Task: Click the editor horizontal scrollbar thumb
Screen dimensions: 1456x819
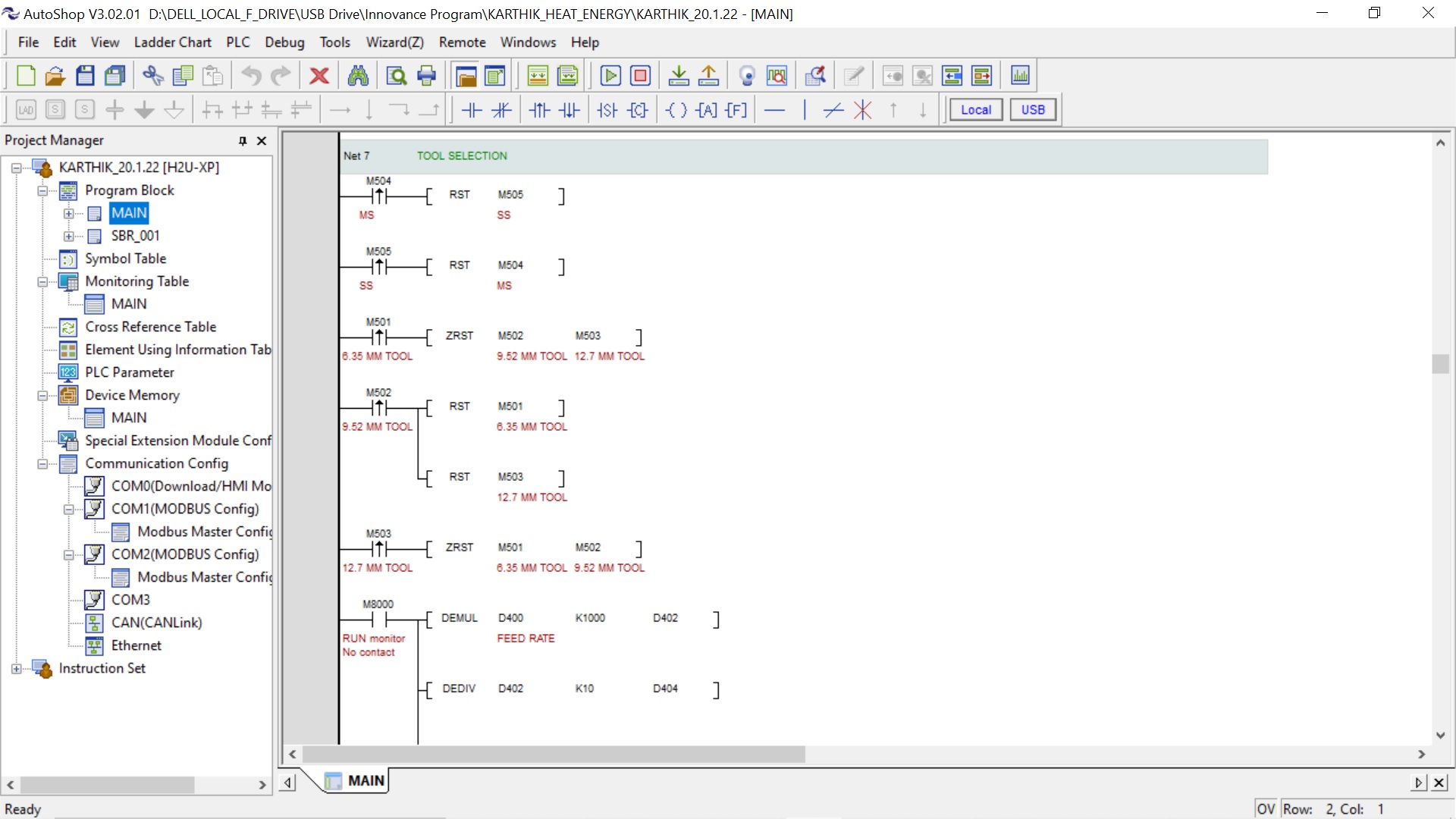Action: point(554,755)
